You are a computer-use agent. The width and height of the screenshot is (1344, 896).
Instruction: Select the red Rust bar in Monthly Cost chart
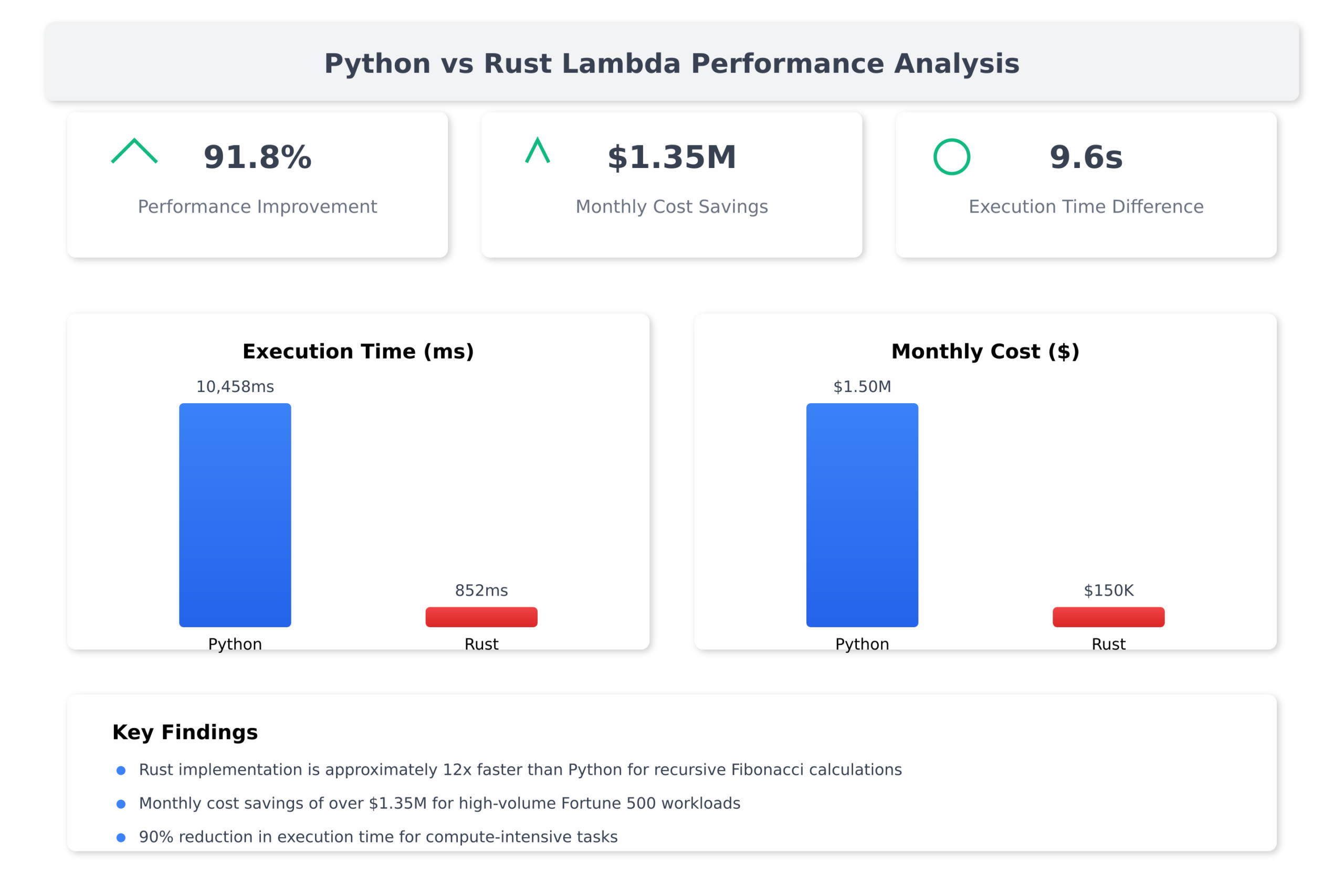[1109, 617]
